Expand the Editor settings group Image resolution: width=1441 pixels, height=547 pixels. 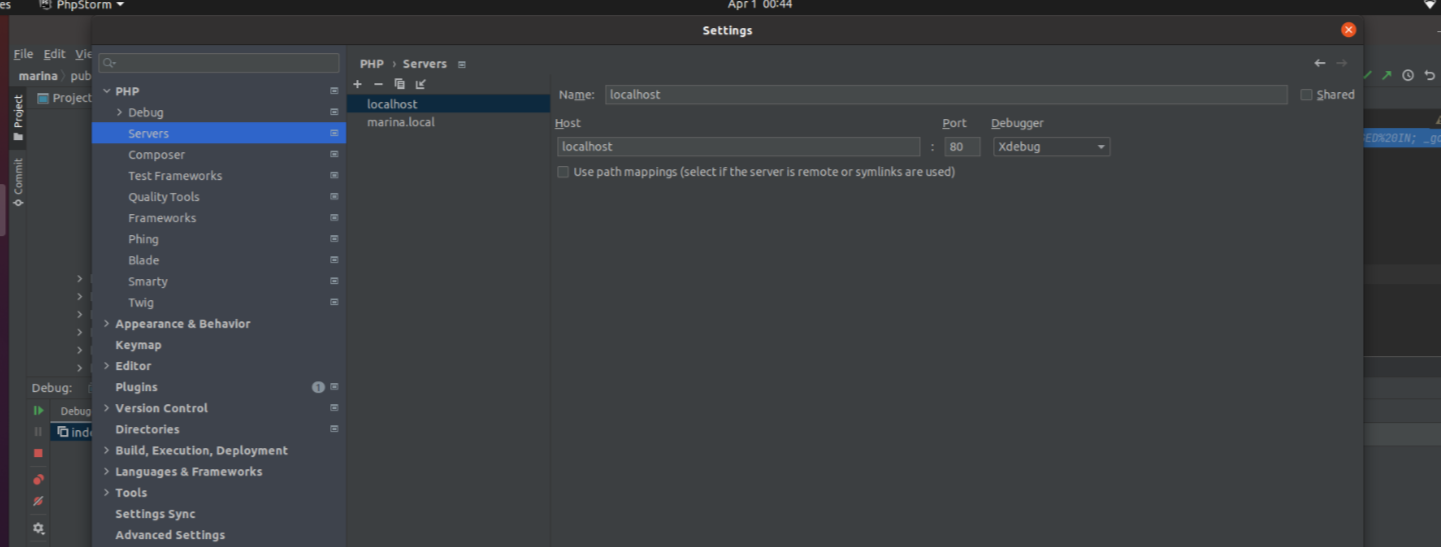click(106, 365)
